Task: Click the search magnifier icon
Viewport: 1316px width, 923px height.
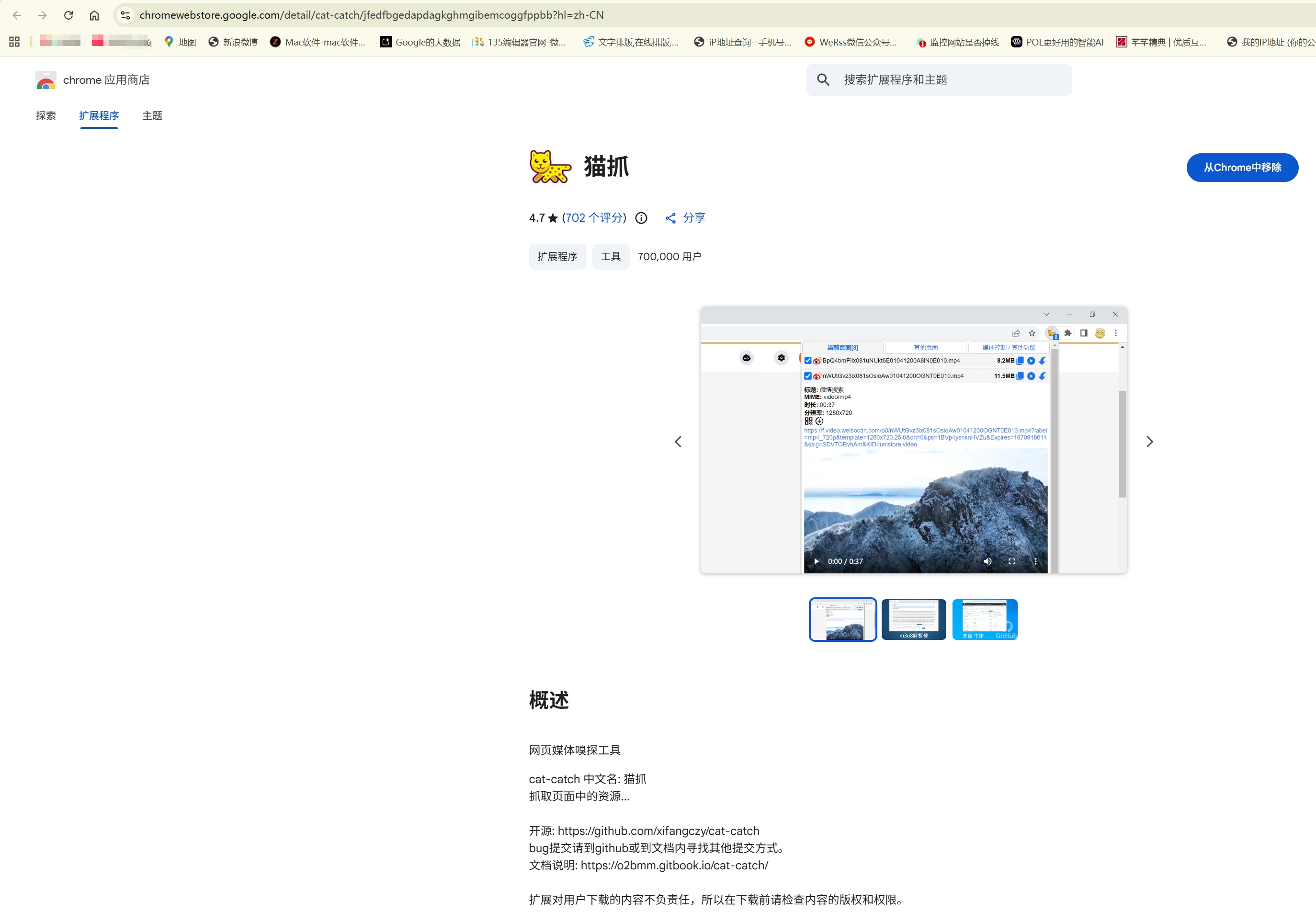Action: coord(823,80)
